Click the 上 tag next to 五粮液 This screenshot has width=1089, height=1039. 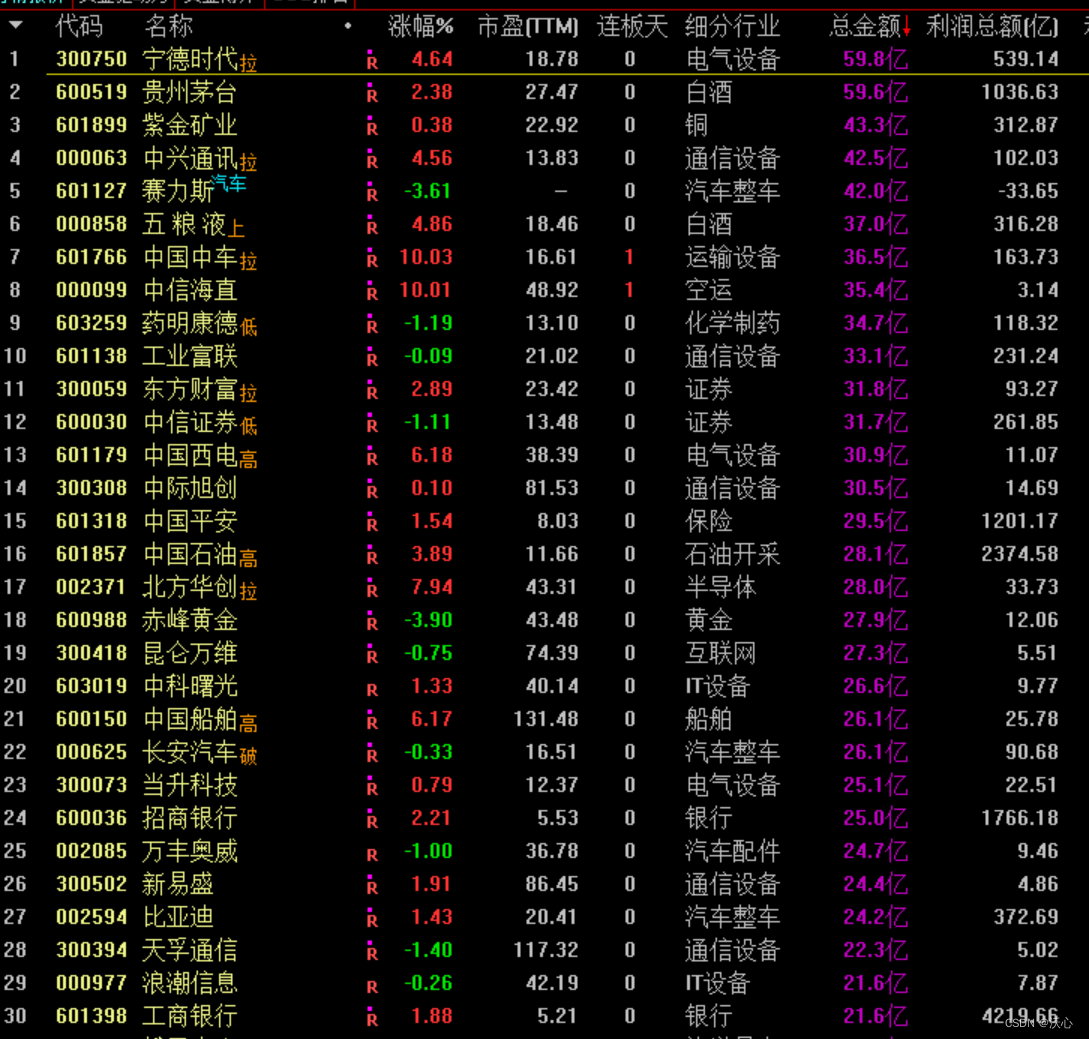point(236,228)
